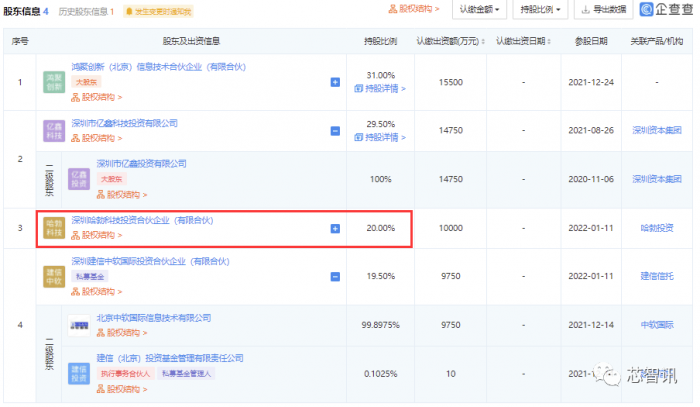Click the 股东及出资信息 column header
This screenshot has height=407, width=700.
[191, 41]
